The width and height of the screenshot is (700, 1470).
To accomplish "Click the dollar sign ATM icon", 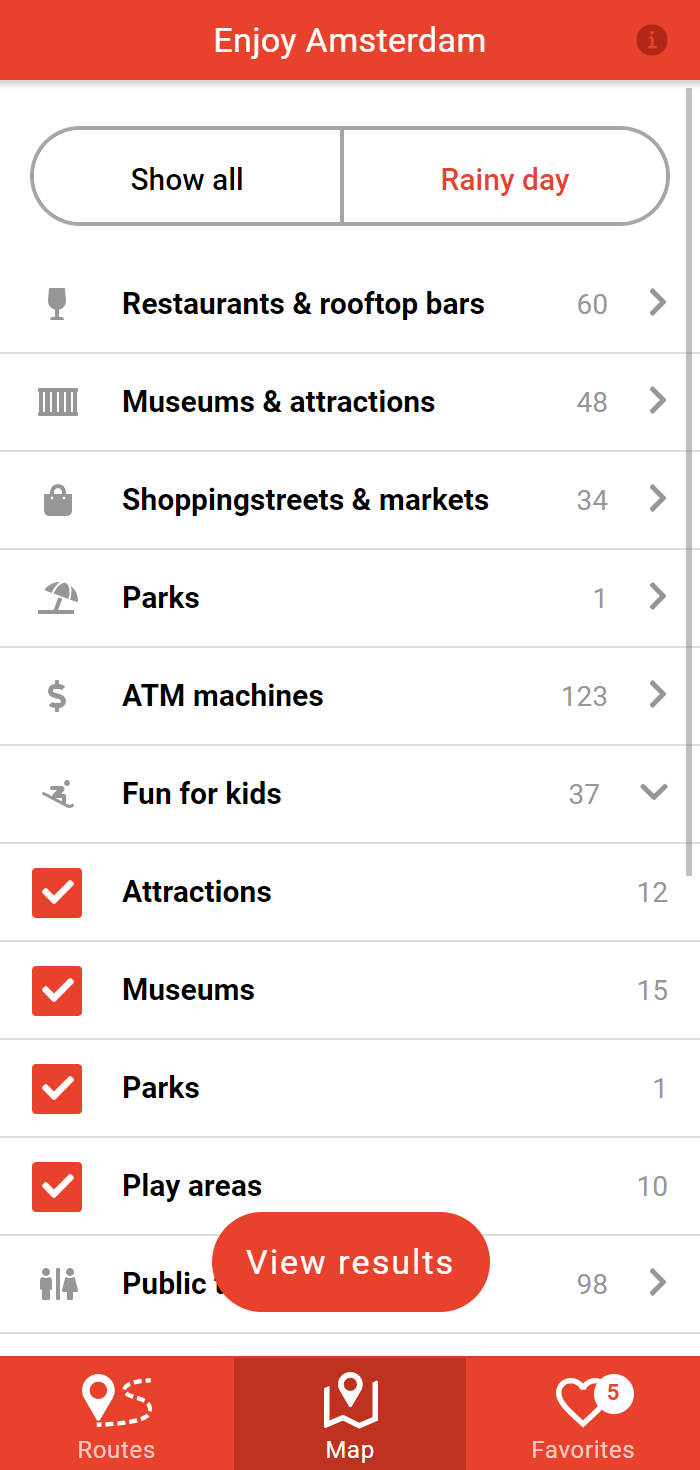I will (x=58, y=696).
